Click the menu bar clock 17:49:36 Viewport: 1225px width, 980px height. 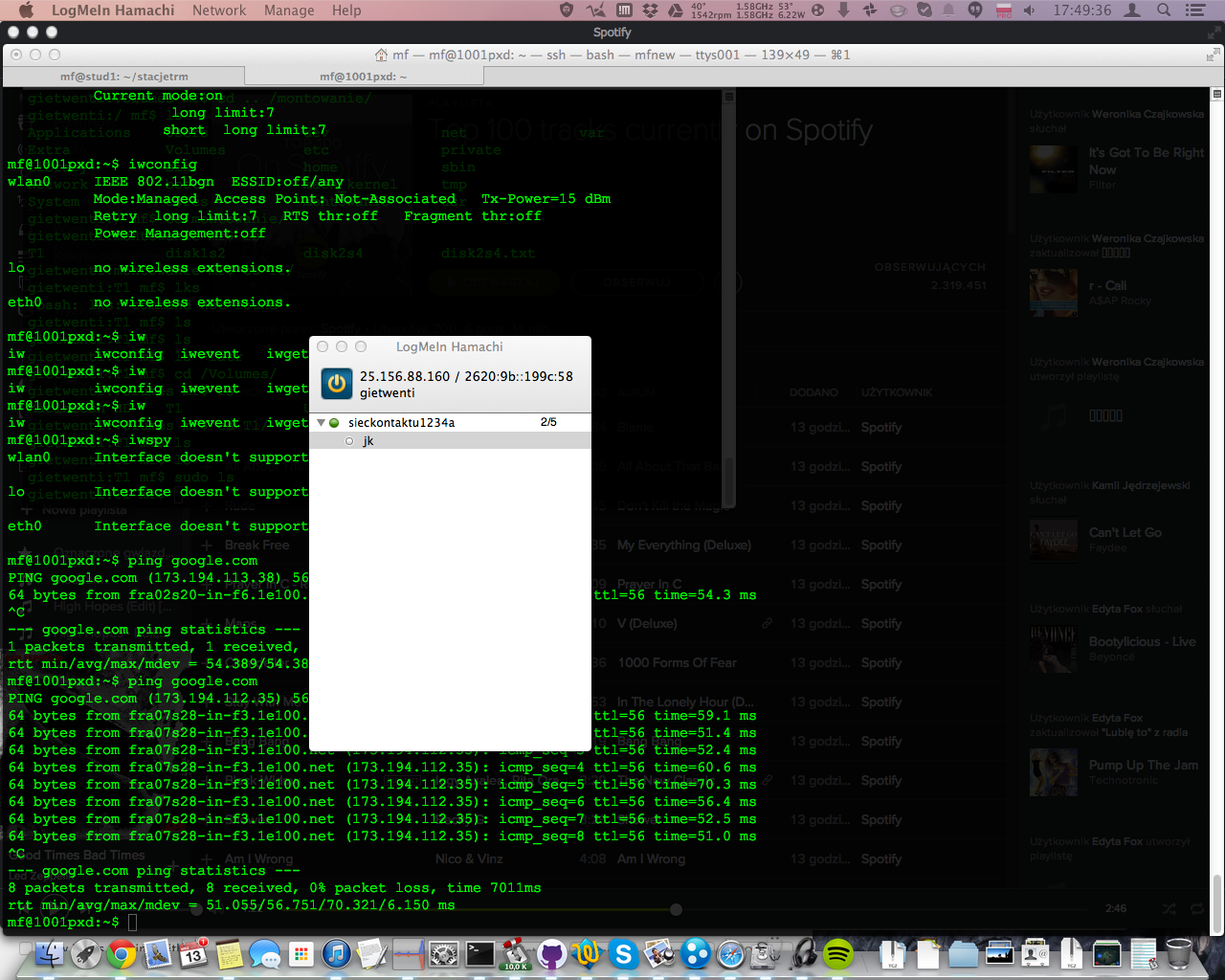click(1082, 11)
